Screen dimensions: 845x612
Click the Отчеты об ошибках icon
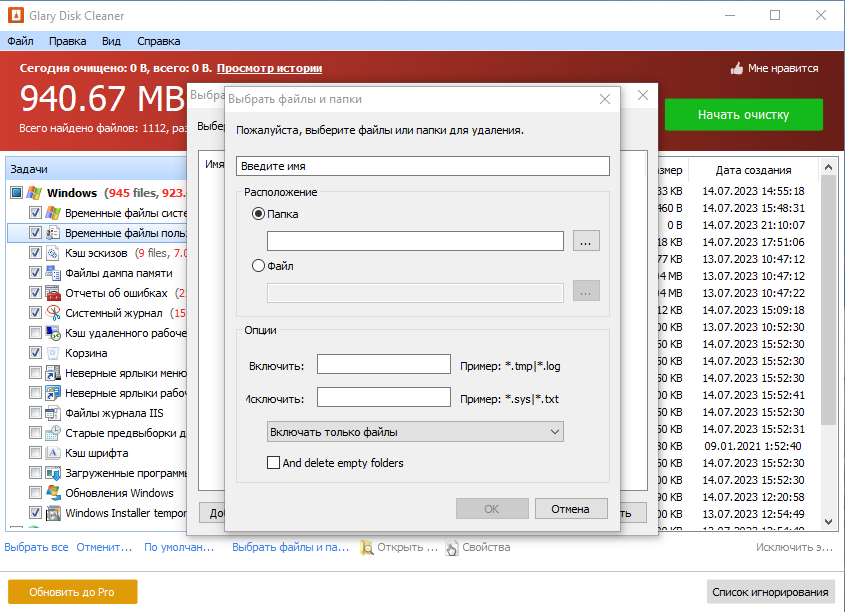(53, 293)
